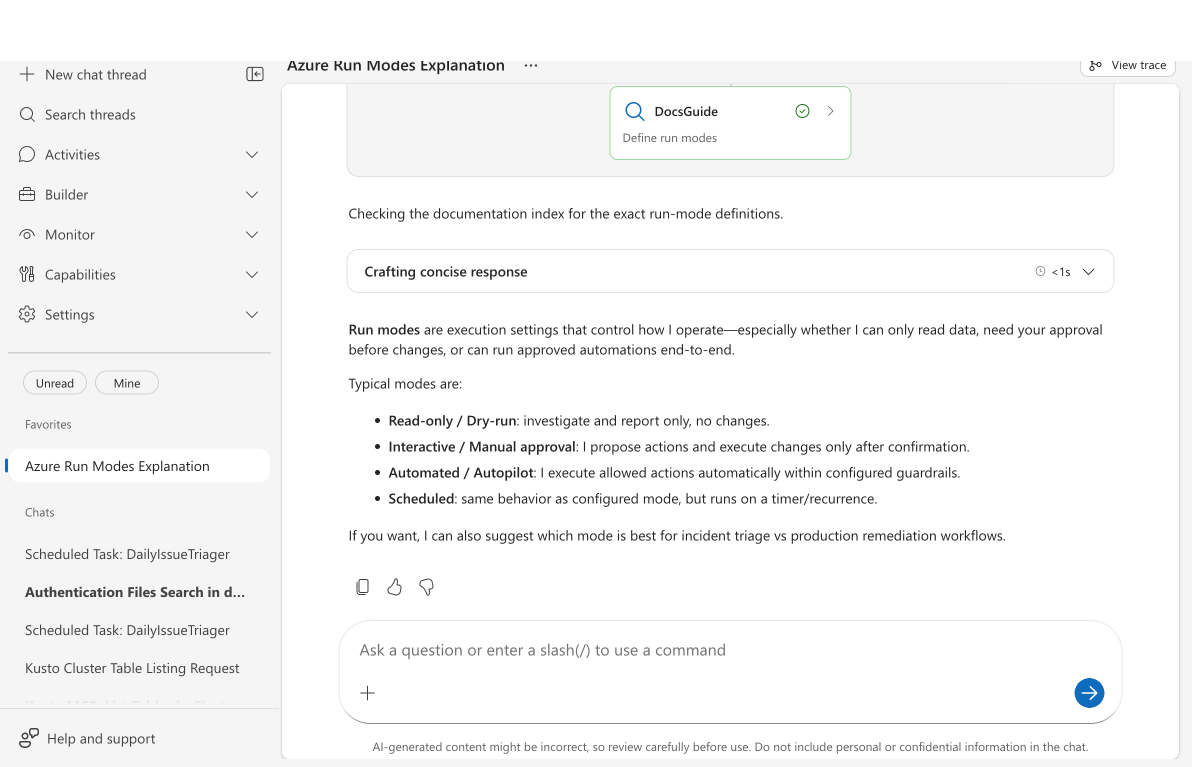Open Search threads

coord(90,115)
